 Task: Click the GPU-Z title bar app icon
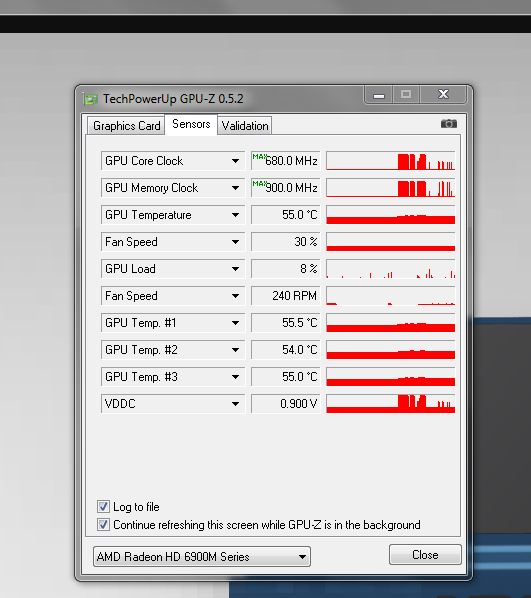pos(90,99)
